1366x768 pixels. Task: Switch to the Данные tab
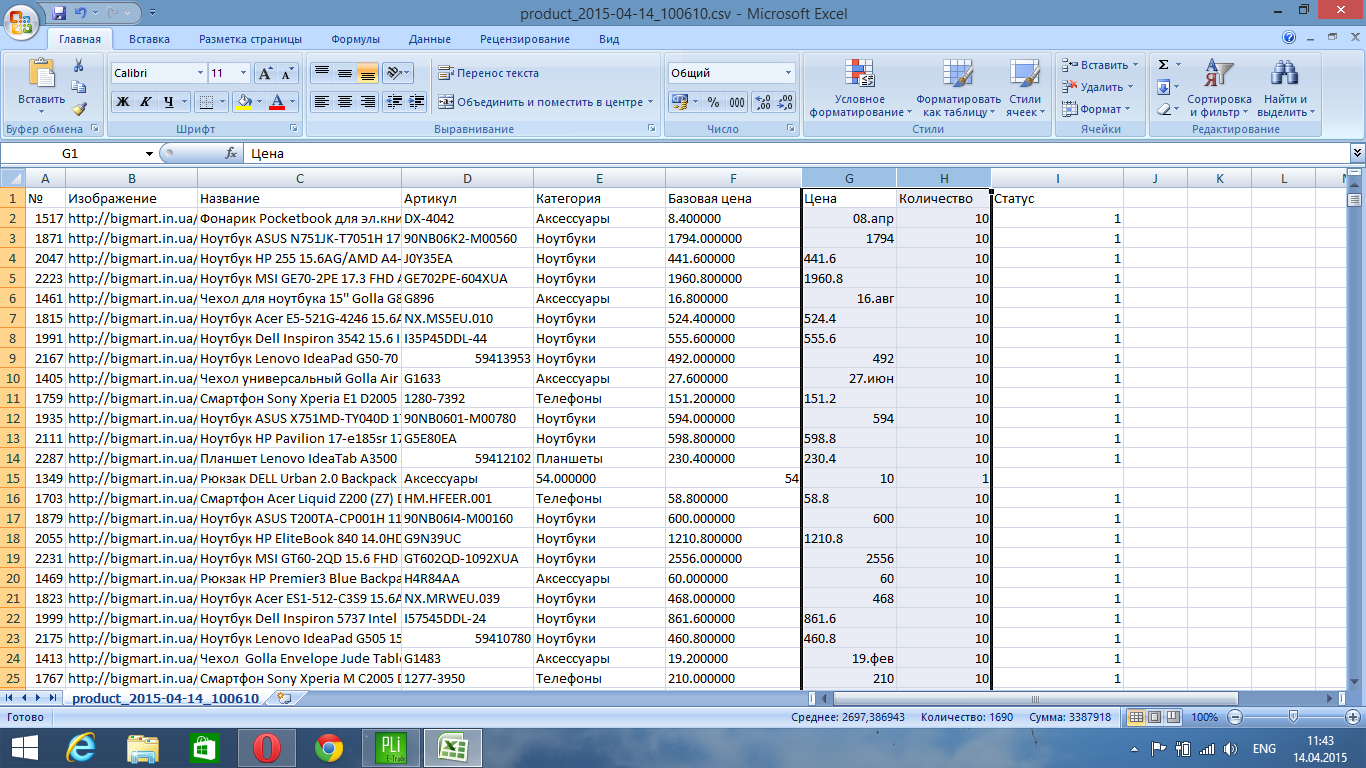tap(430, 39)
